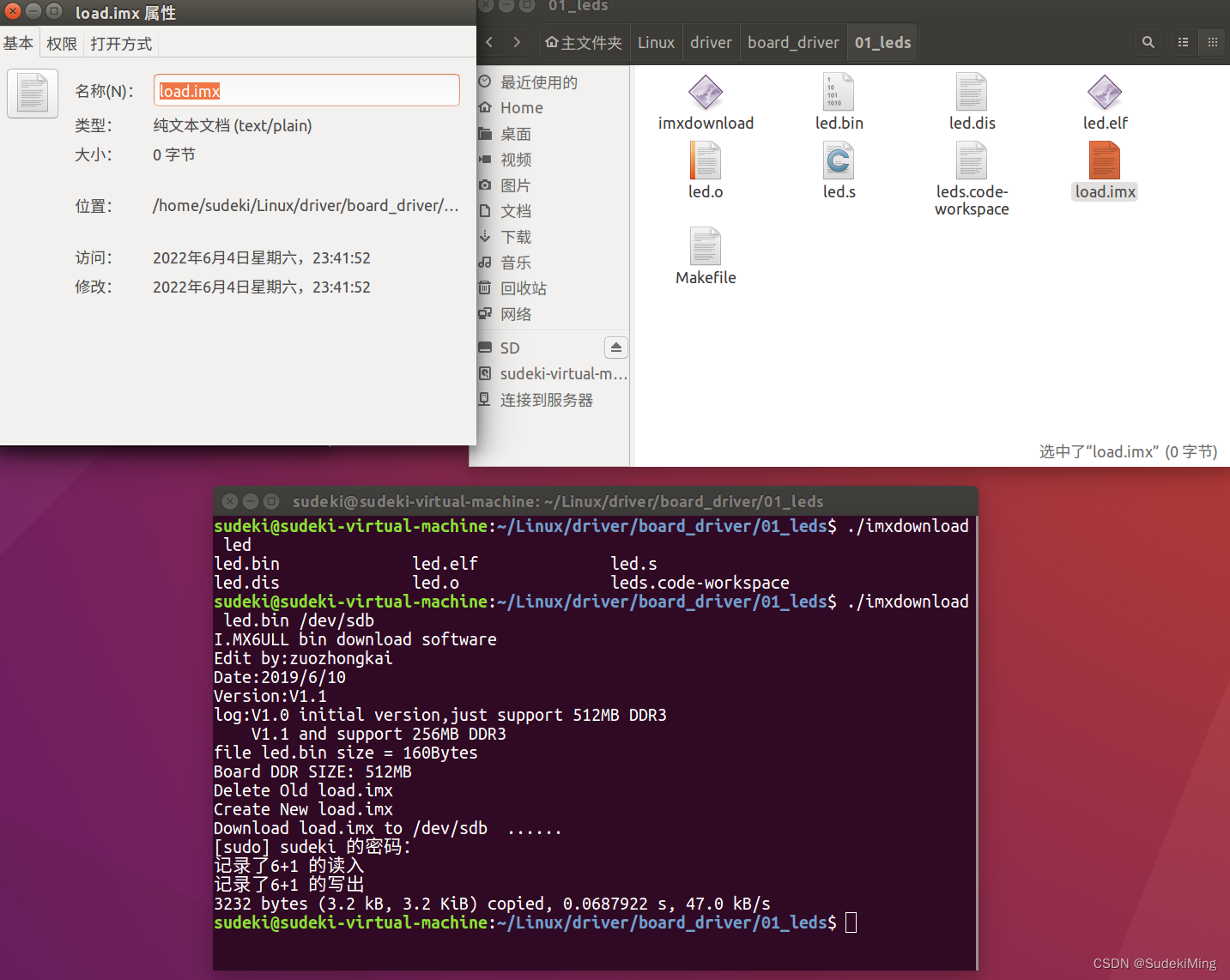The width and height of the screenshot is (1230, 980).
Task: Click the file location path text in properties
Action: 306,206
